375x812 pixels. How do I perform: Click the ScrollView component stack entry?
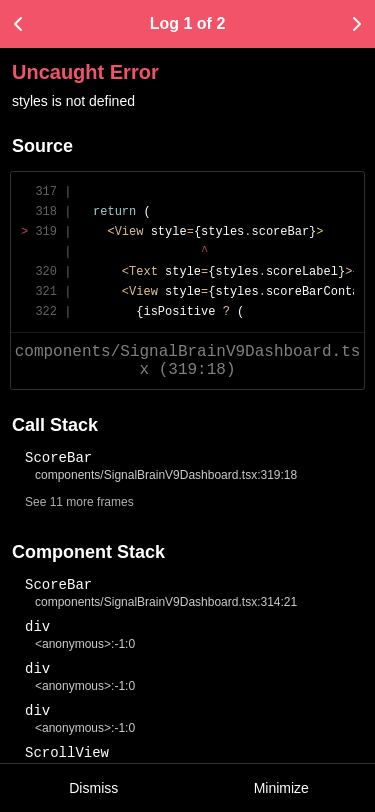[x=67, y=753]
